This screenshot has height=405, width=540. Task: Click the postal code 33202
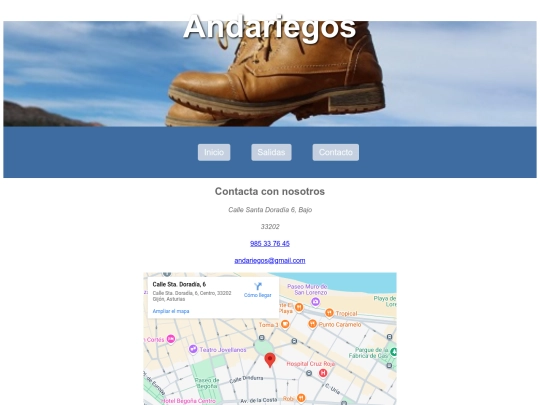tap(270, 227)
